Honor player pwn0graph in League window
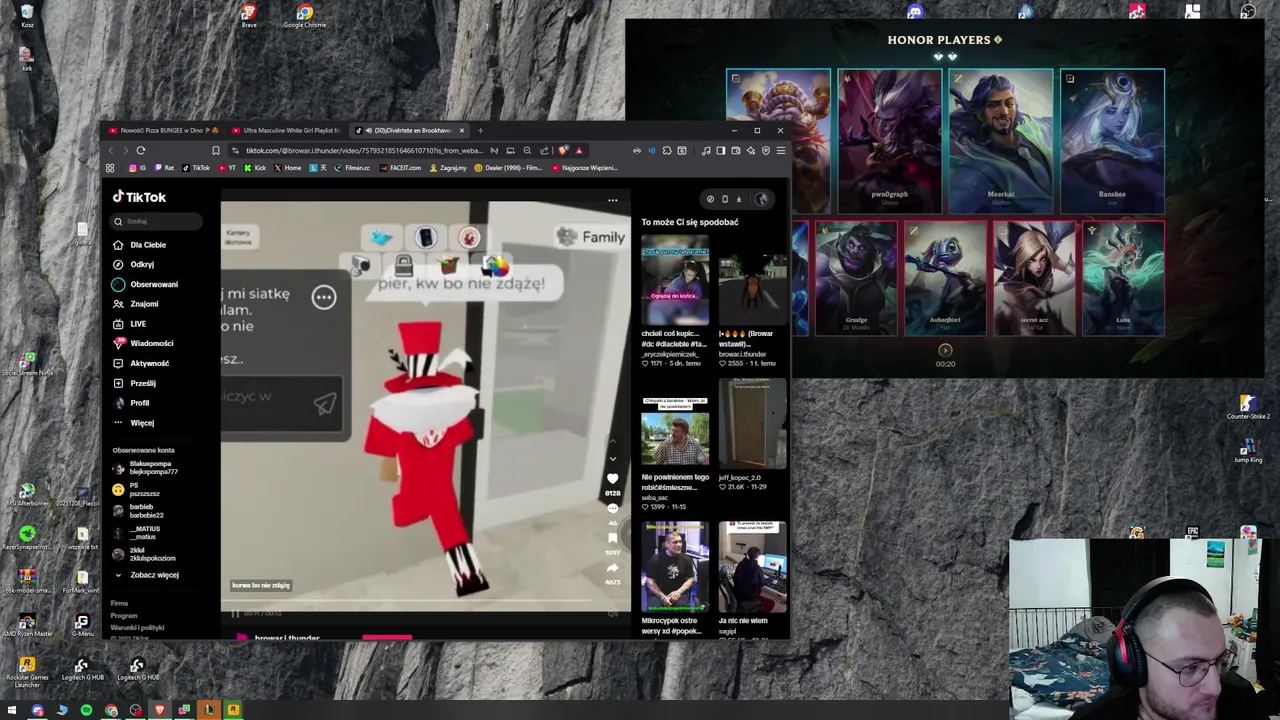This screenshot has width=1280, height=720. pos(889,141)
